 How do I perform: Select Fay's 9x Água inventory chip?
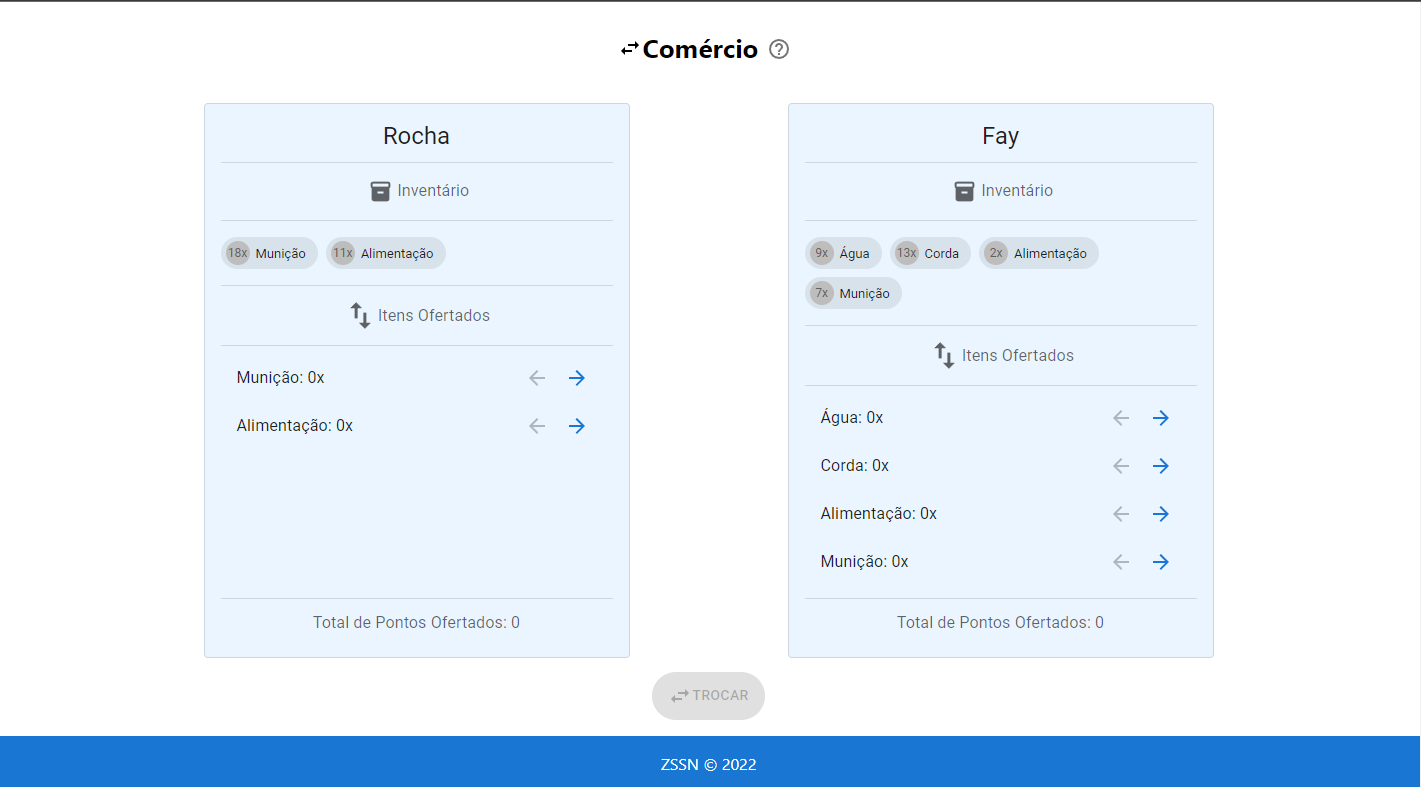click(843, 253)
